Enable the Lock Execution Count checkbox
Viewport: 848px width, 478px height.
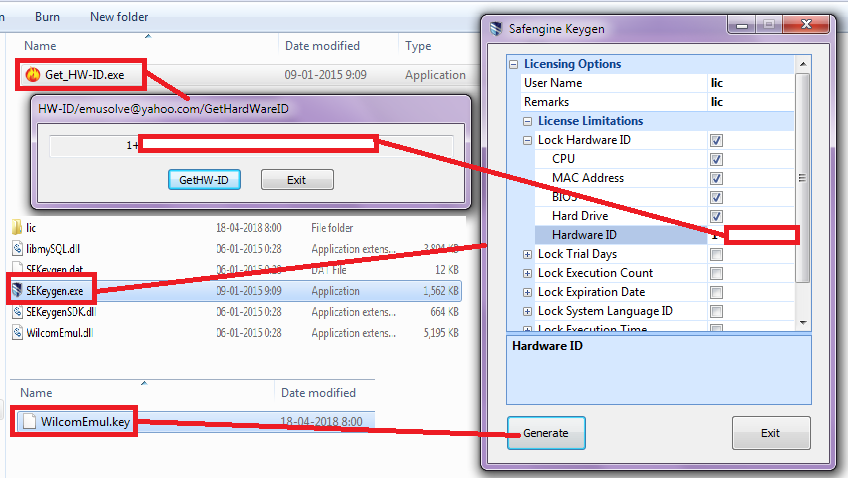[717, 273]
